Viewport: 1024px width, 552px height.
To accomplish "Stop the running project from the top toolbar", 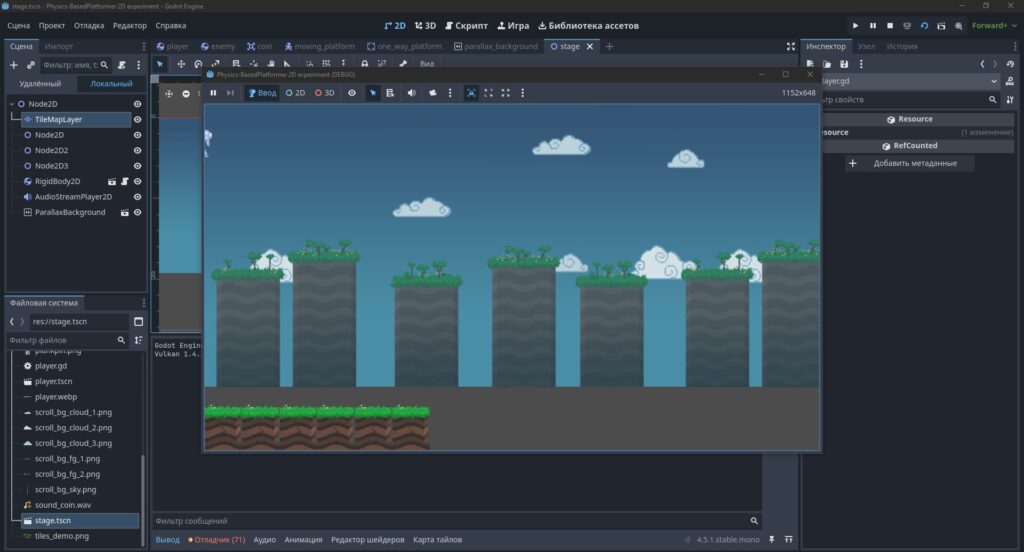I will [x=889, y=25].
